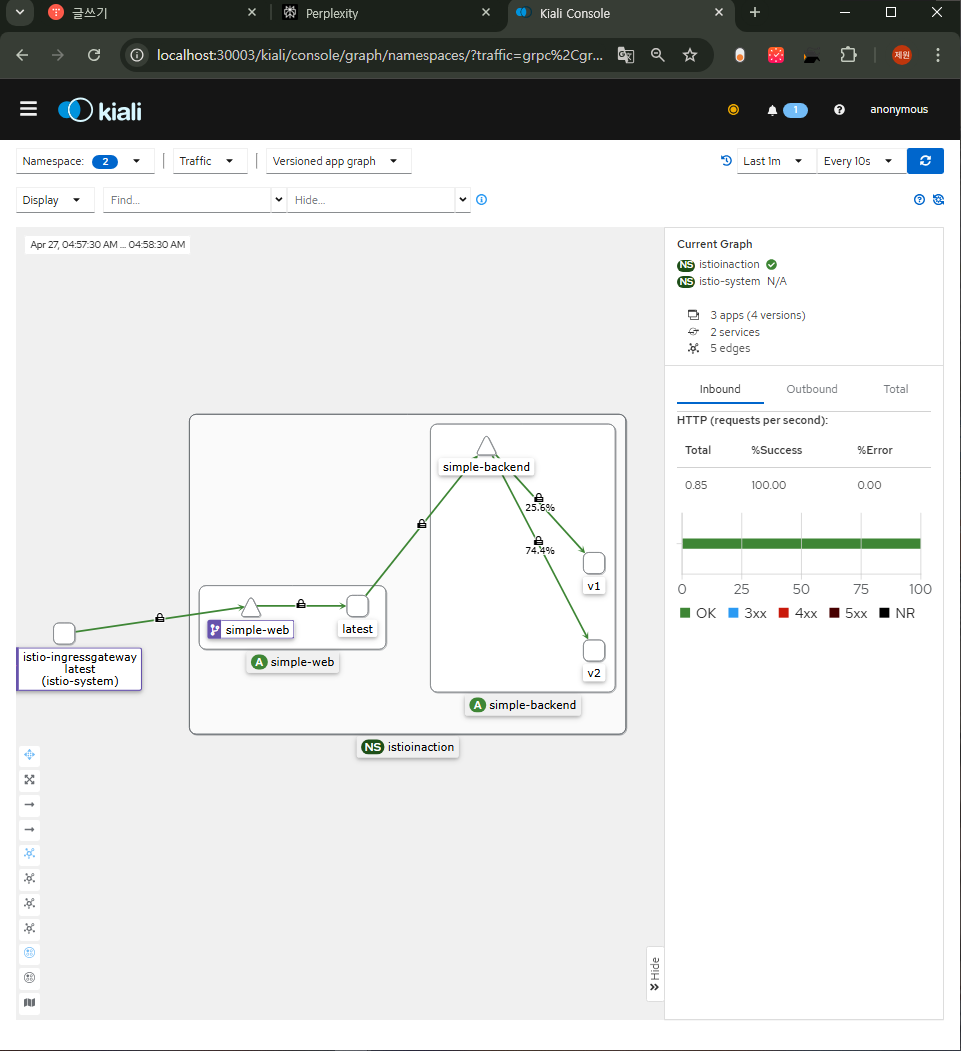
Task: Open the Traffic dropdown
Action: (210, 161)
